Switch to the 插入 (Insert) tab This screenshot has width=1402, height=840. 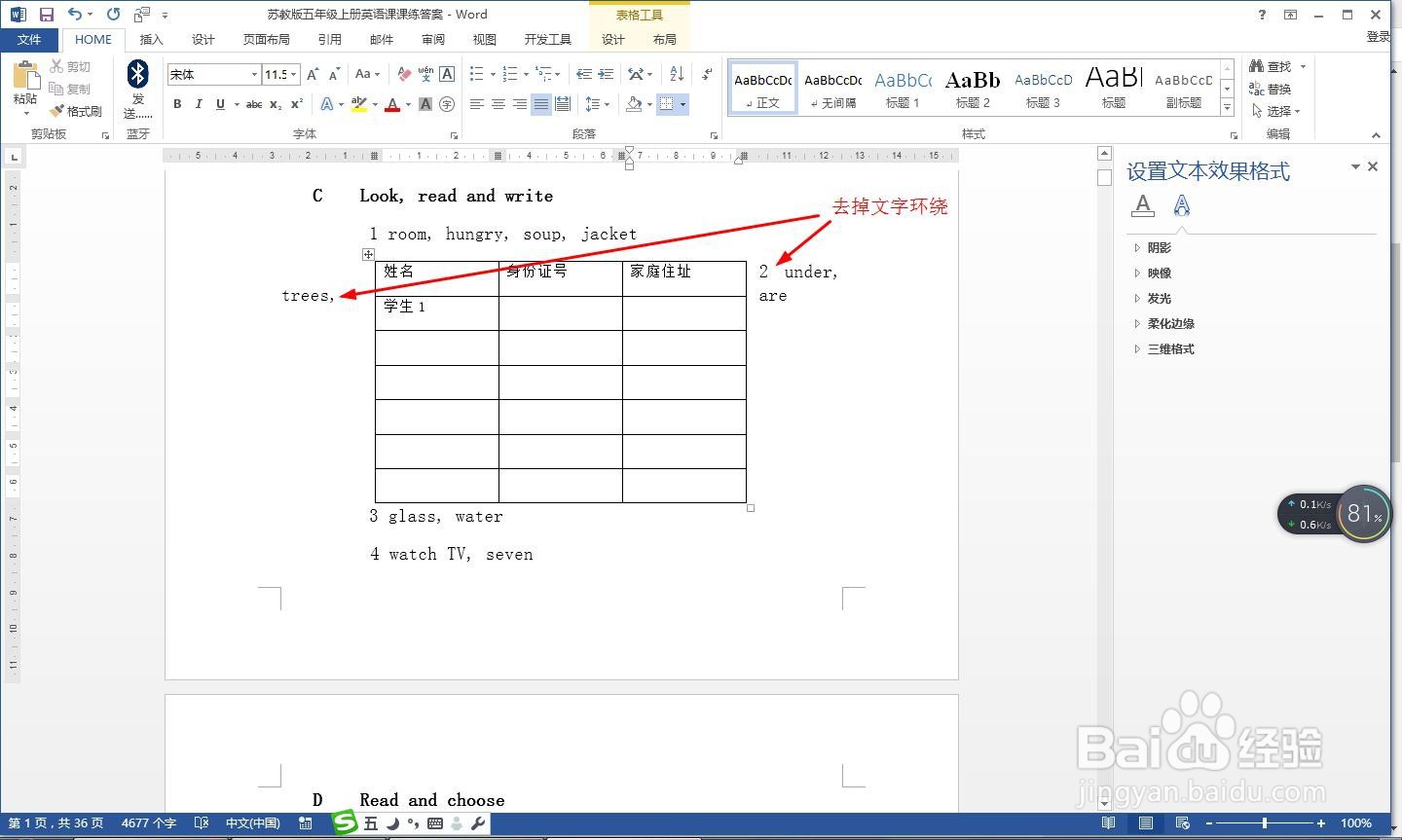click(151, 39)
